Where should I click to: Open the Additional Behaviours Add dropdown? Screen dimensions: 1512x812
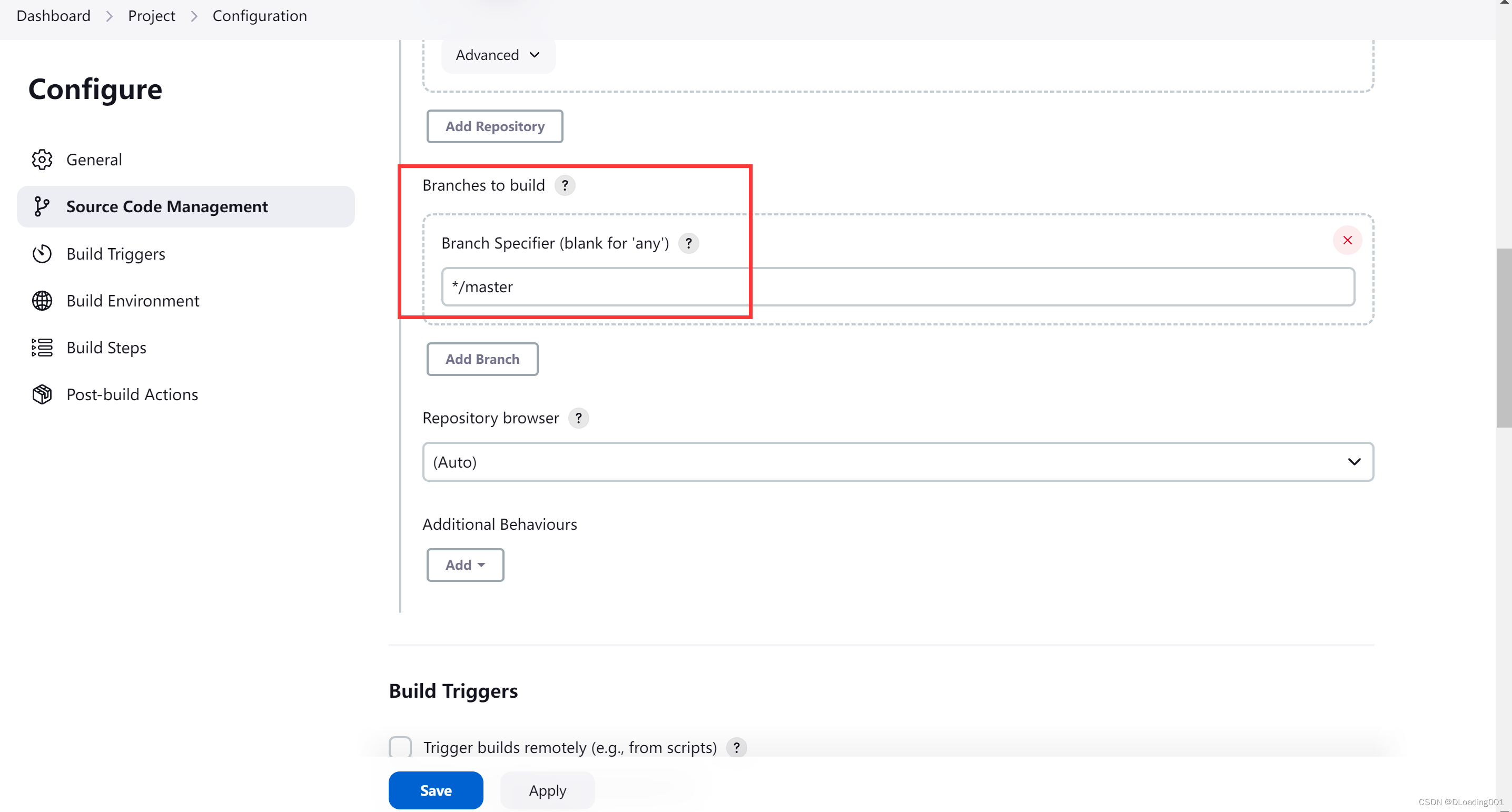465,565
